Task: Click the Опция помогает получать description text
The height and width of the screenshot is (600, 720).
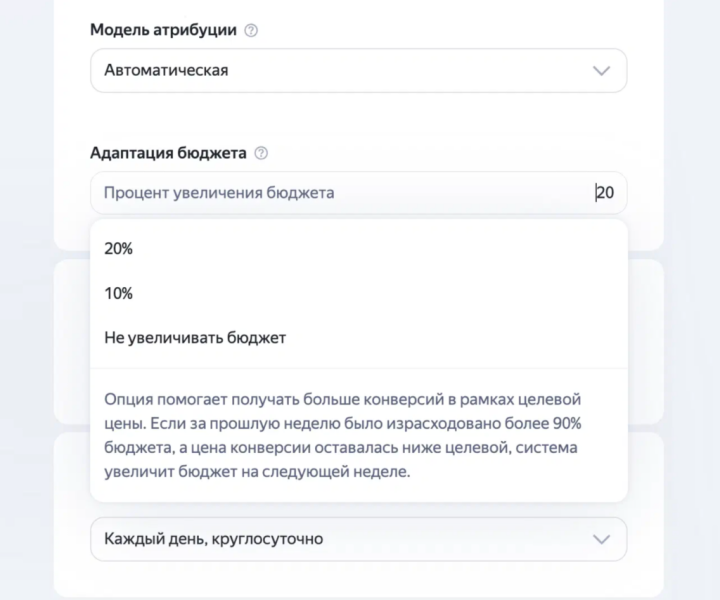Action: [x=343, y=435]
